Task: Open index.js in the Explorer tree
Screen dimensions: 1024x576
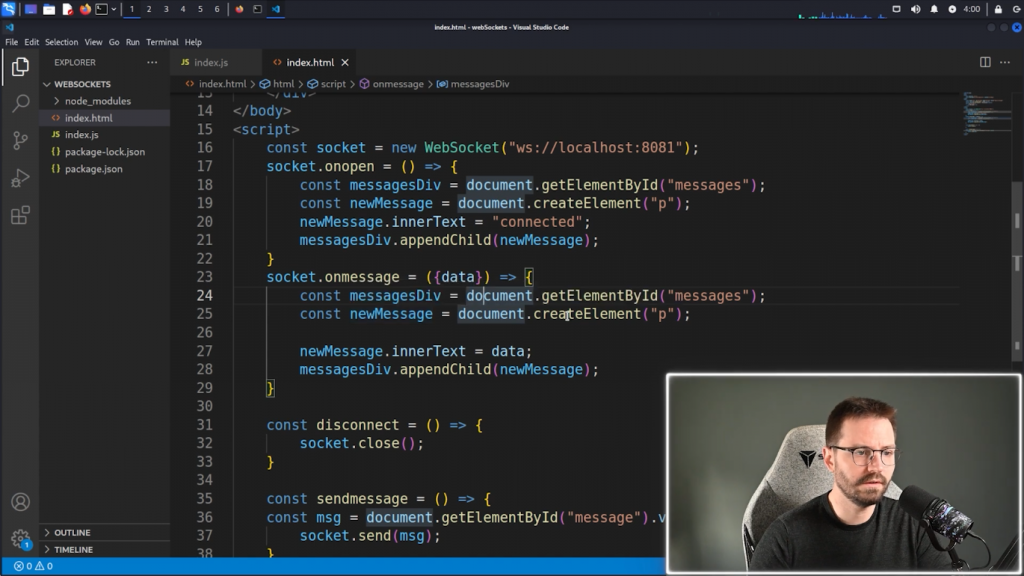Action: tap(82, 135)
